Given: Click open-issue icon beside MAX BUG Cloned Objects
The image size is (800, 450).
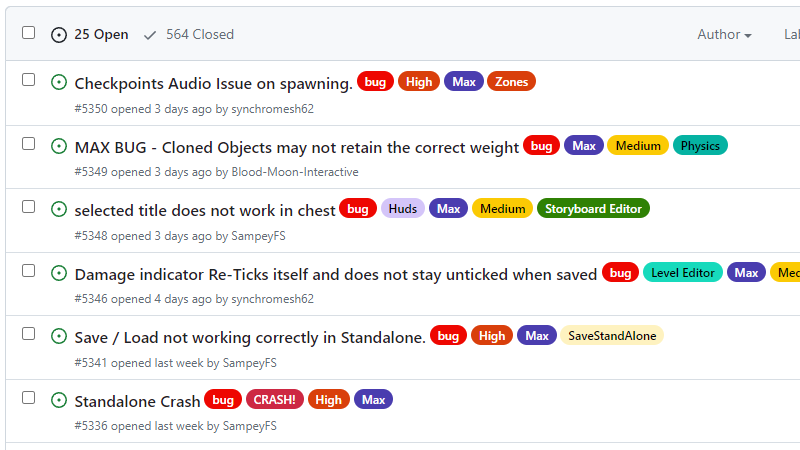Looking at the screenshot, I should coord(59,146).
